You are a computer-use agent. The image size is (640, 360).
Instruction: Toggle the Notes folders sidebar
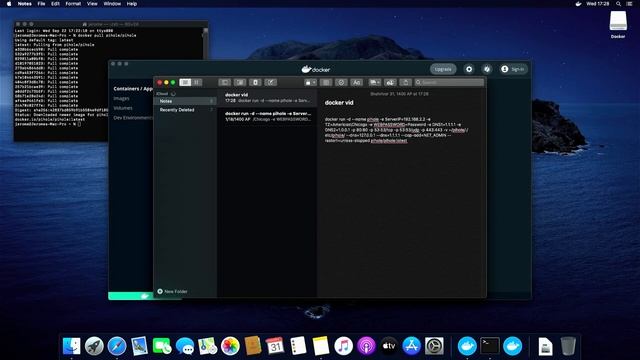224,82
